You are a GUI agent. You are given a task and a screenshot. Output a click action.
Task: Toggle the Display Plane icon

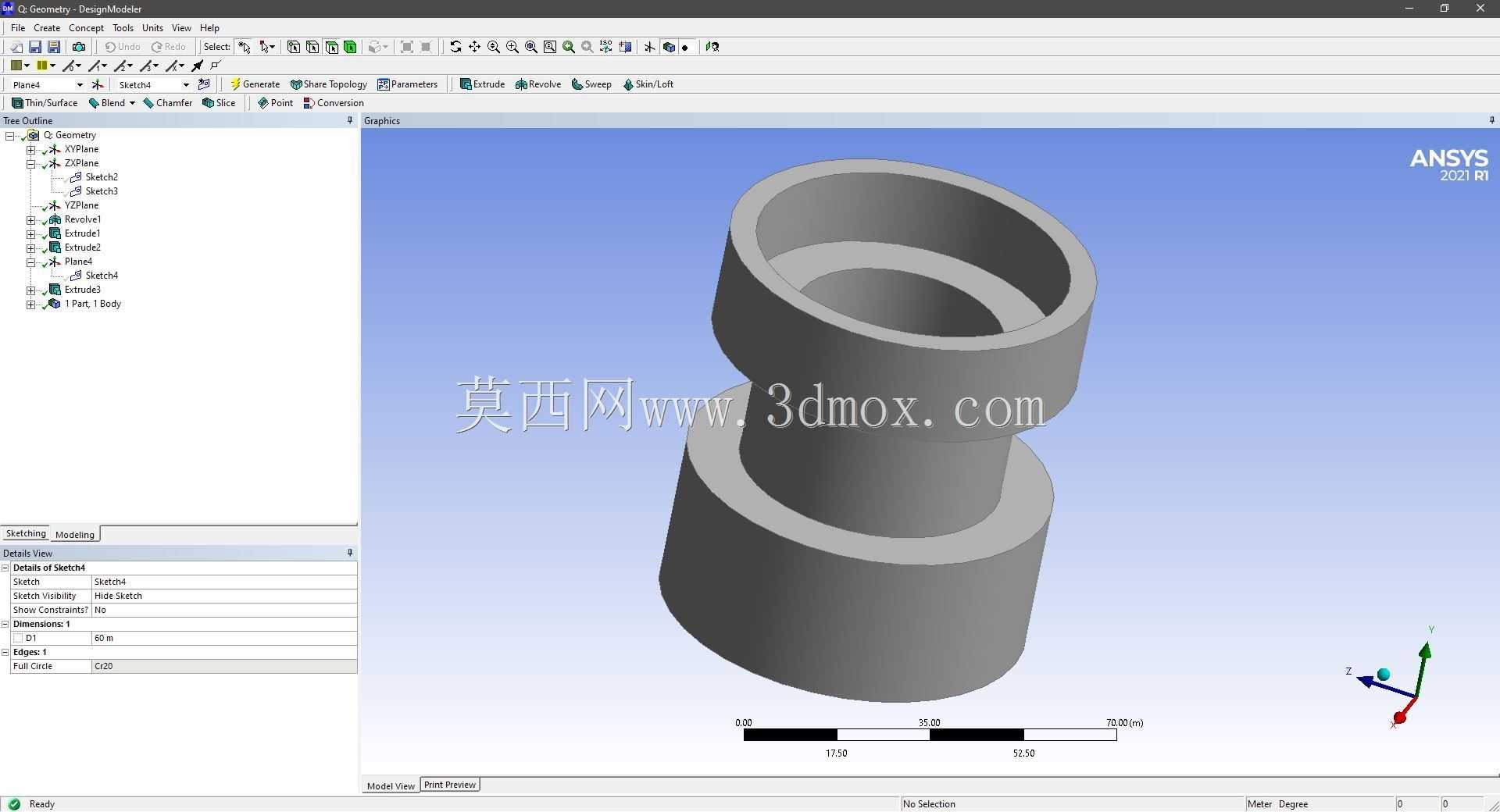649,47
